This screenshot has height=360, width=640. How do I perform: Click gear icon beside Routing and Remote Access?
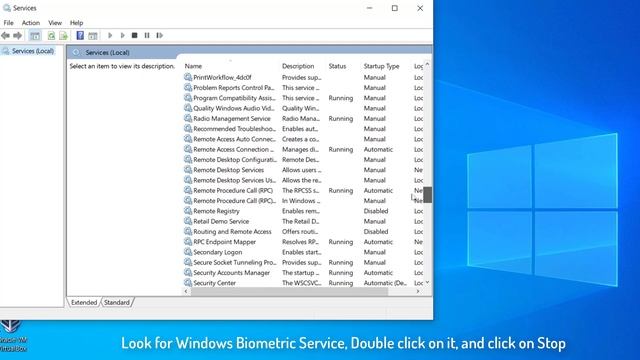pos(188,231)
